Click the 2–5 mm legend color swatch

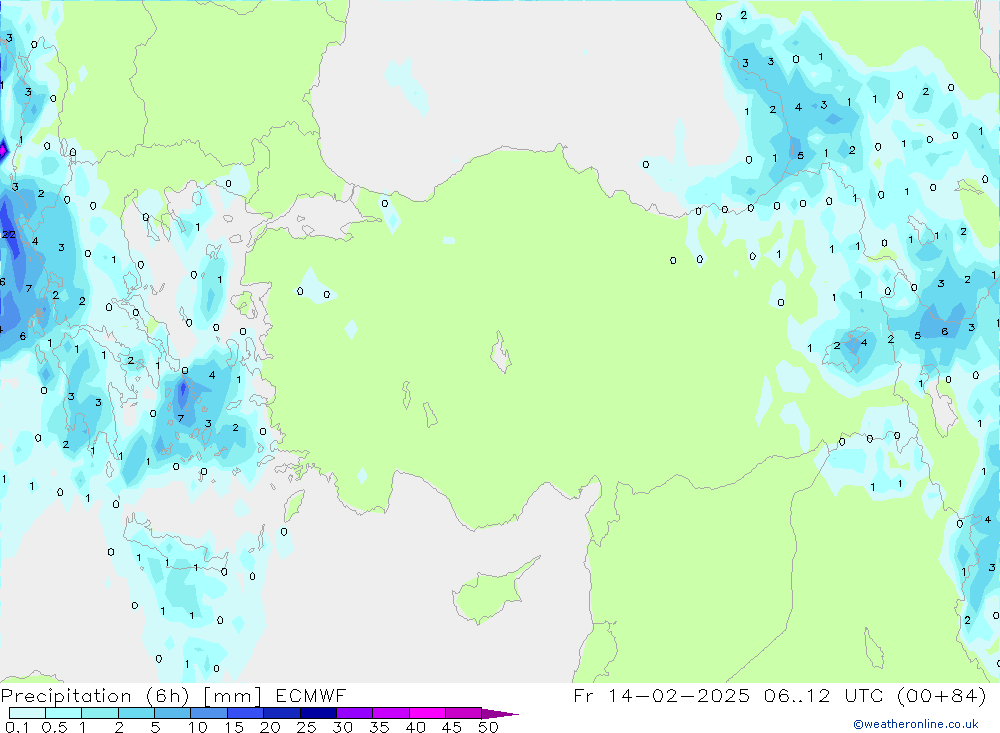tap(136, 713)
